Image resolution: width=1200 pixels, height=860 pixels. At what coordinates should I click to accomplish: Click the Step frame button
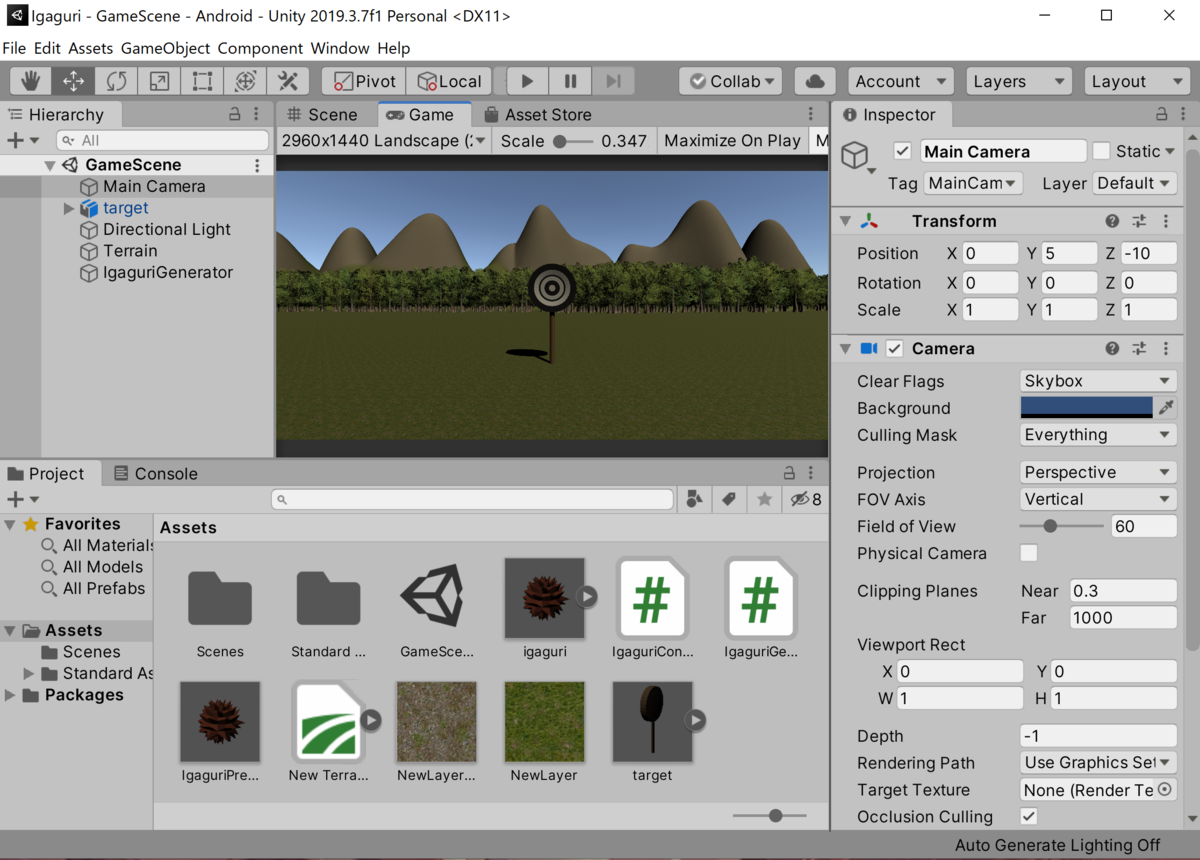click(x=614, y=81)
